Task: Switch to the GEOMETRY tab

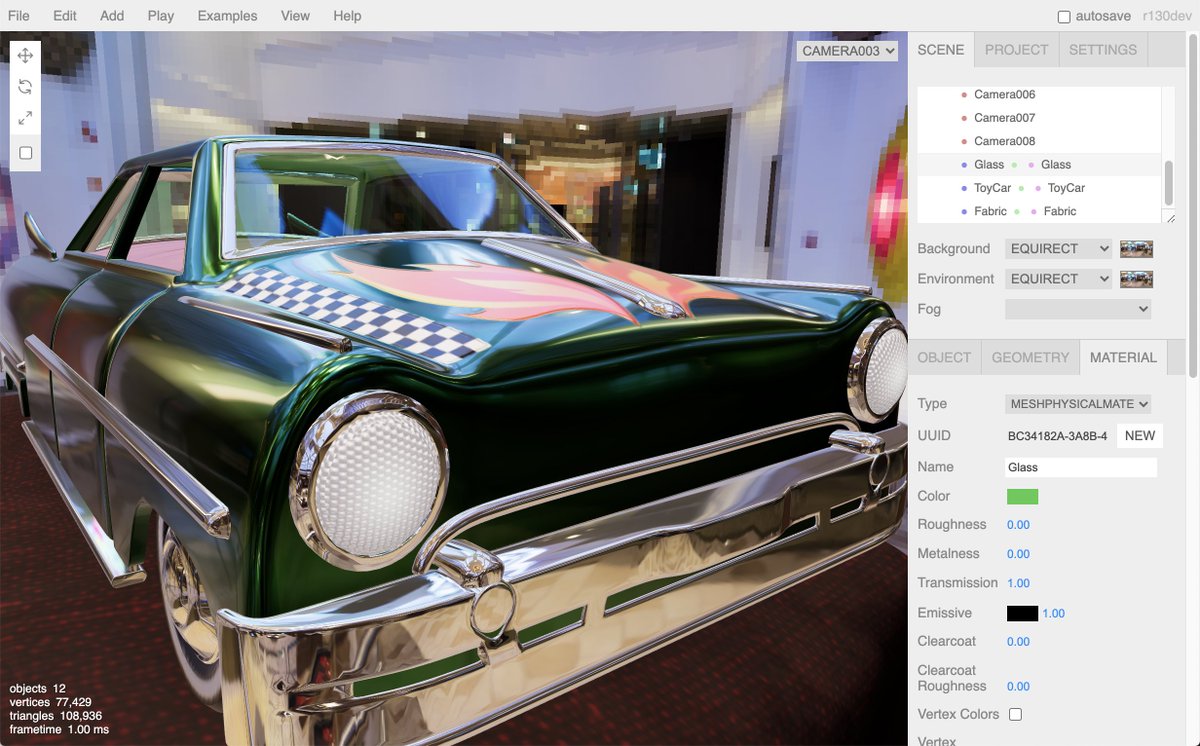Action: pos(1030,357)
